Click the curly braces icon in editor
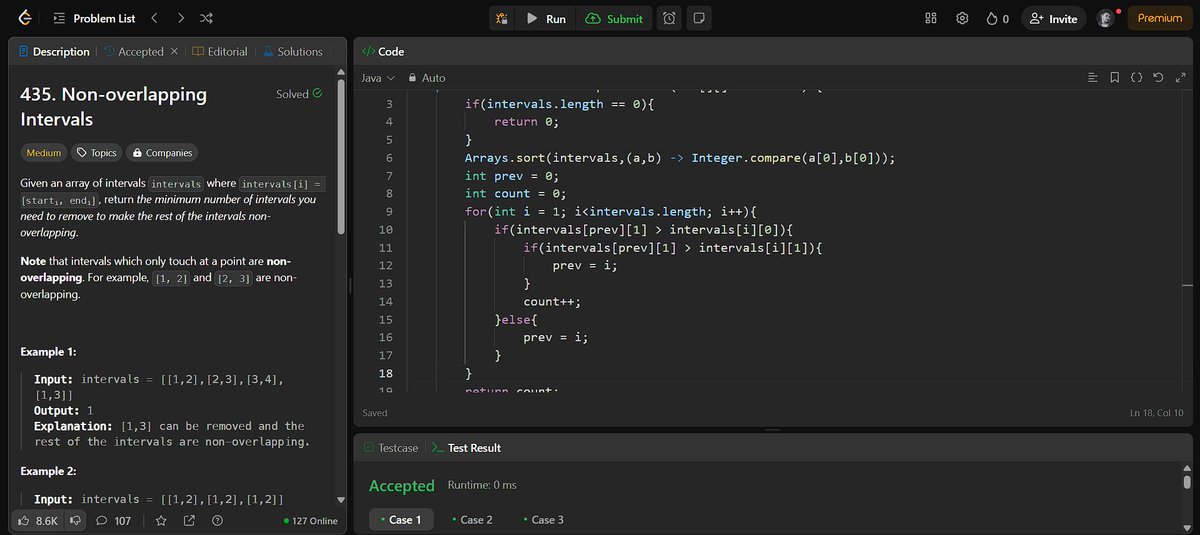The width and height of the screenshot is (1200, 535). coord(1136,78)
